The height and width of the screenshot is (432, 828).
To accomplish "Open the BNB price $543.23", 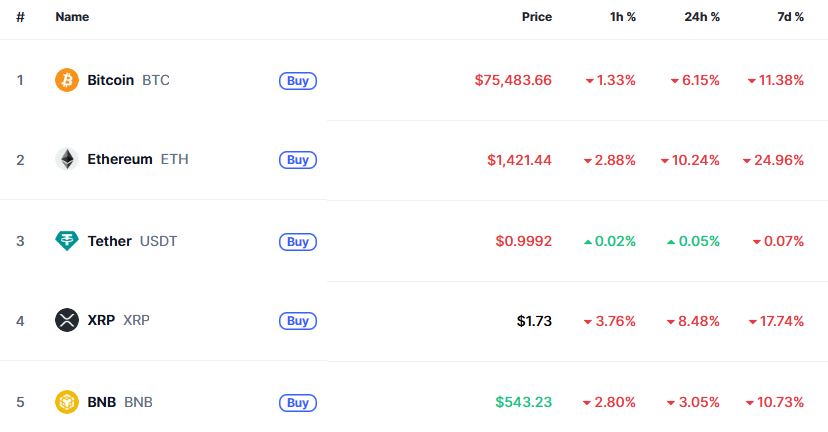I will tap(523, 402).
